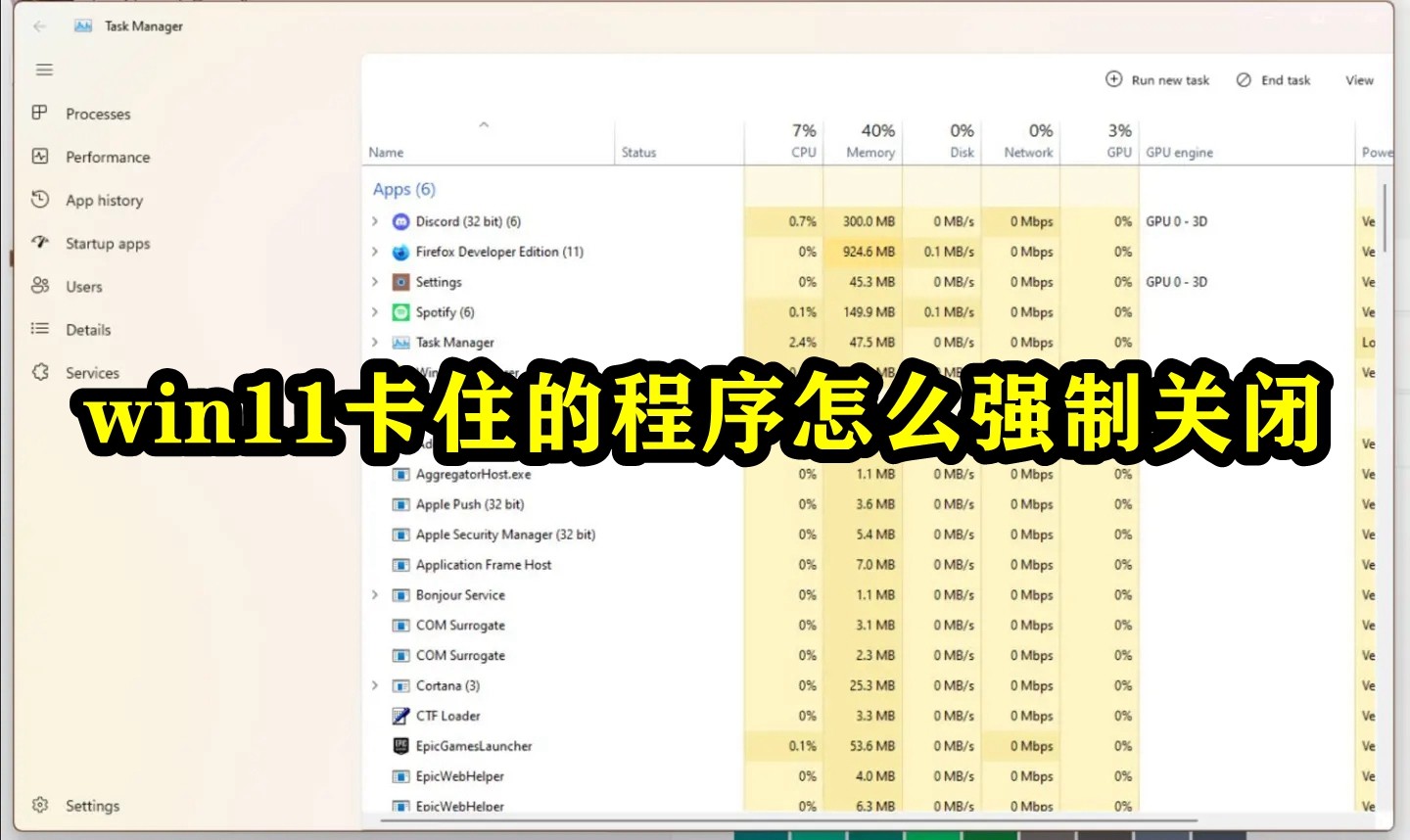Click the Performance sidebar icon

click(40, 156)
